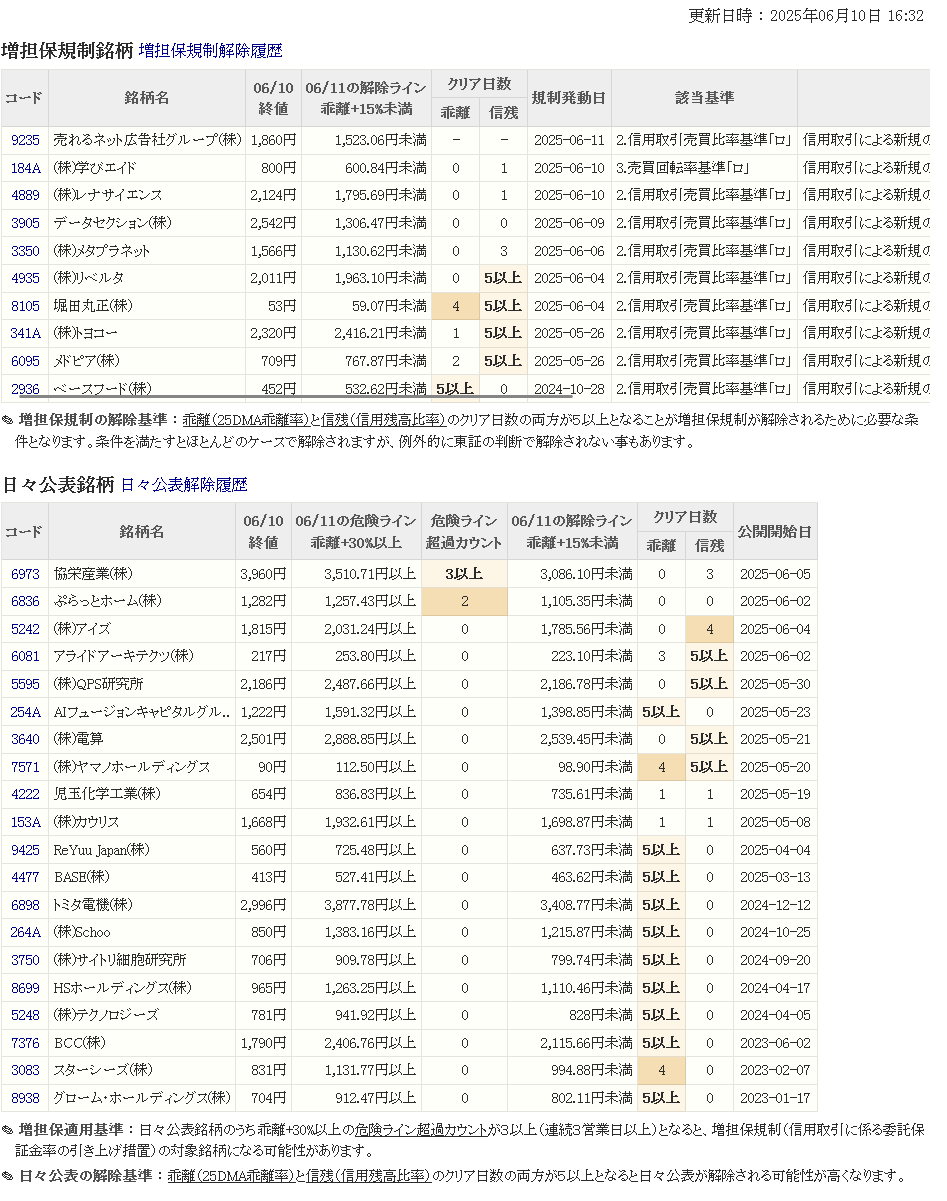Click the 1,860円 closing price cell
The image size is (947, 1201).
coord(273,141)
